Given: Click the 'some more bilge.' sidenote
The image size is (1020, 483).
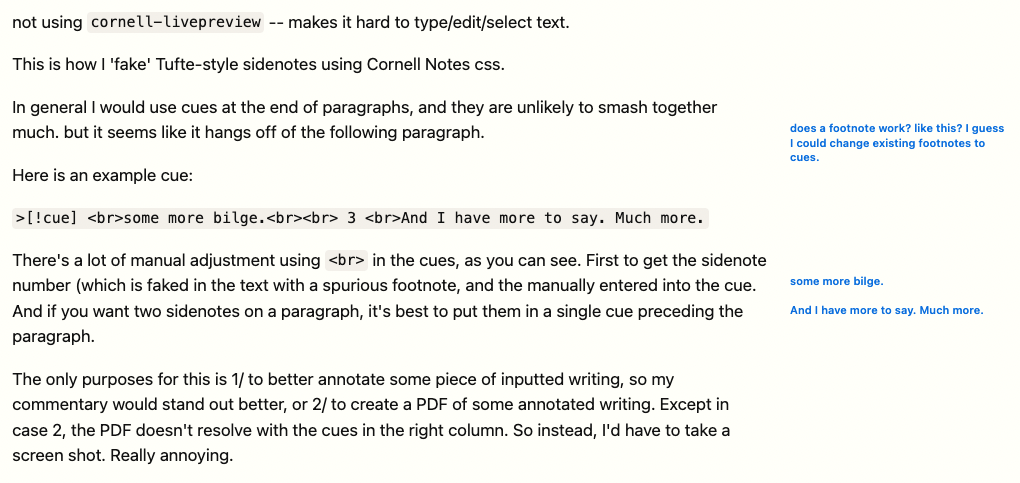Looking at the screenshot, I should pos(837,282).
